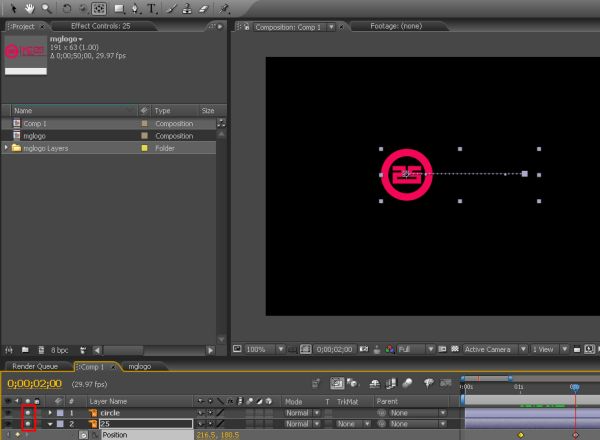Open the Graph Editor in timeline

pos(445,383)
